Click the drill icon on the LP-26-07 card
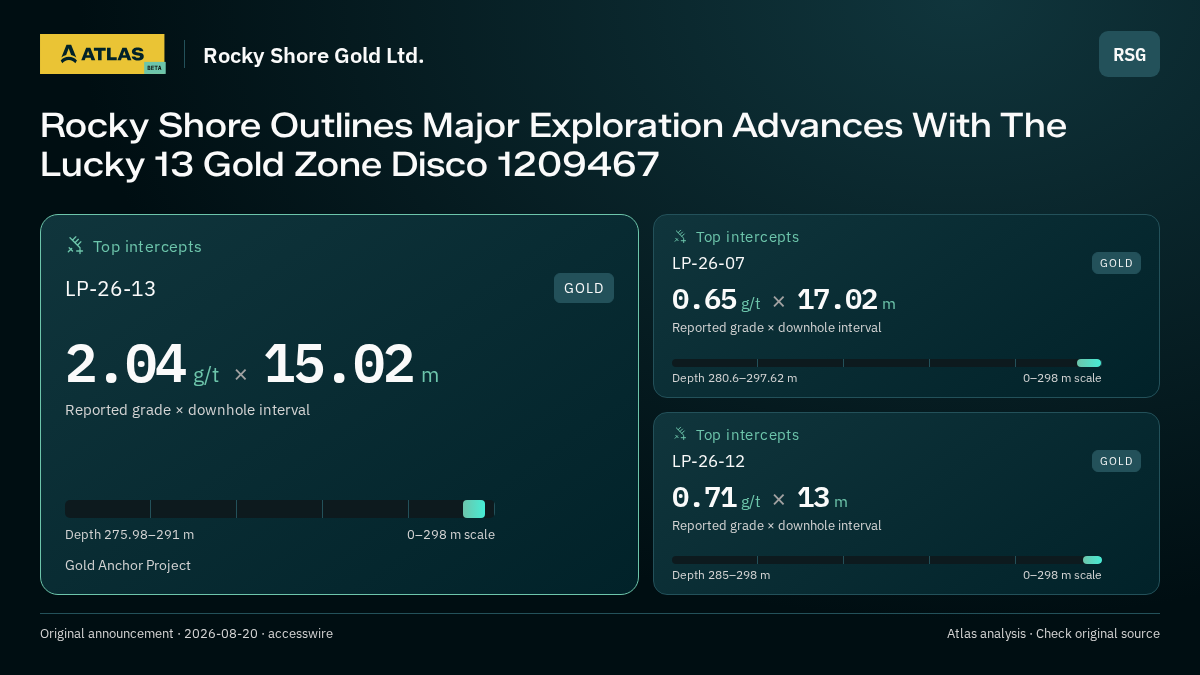The image size is (1200, 675). point(680,236)
